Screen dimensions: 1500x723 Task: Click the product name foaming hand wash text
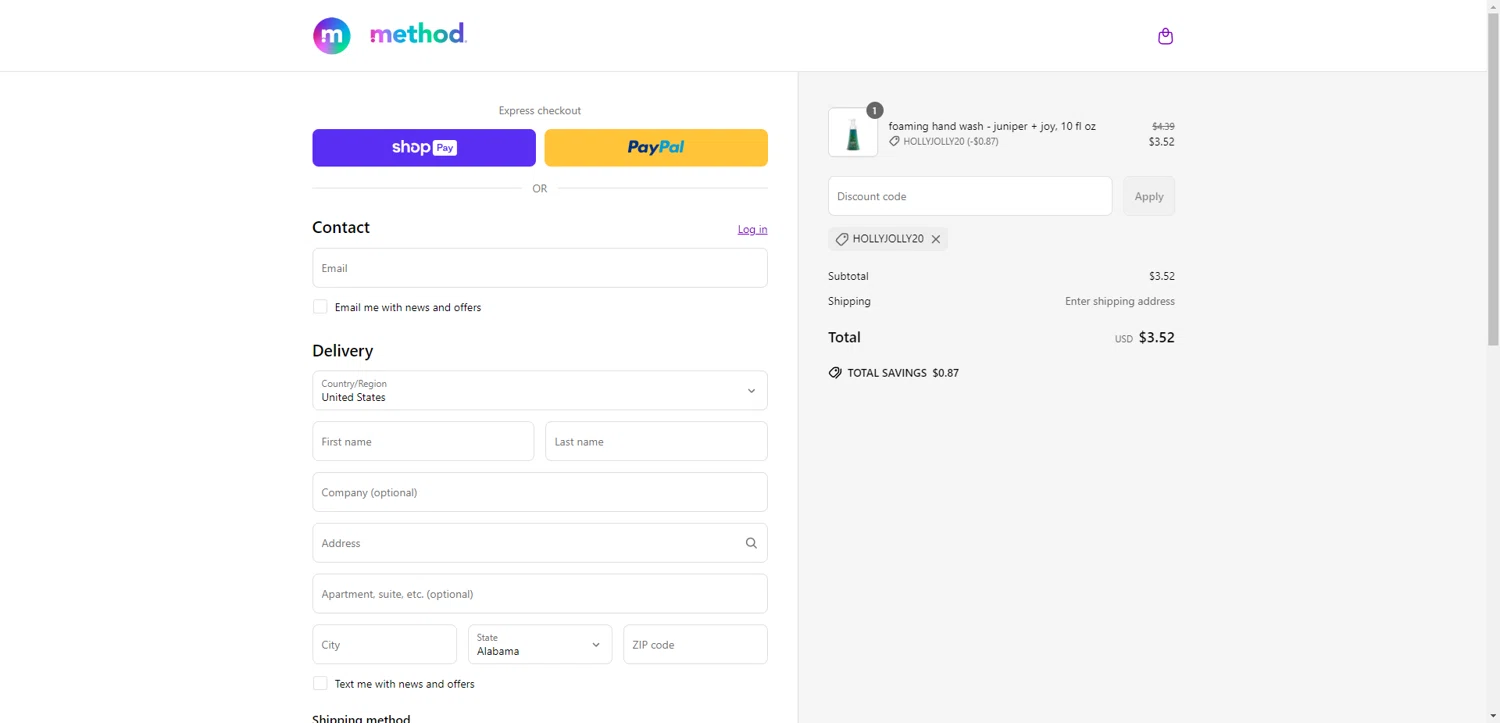tap(992, 126)
